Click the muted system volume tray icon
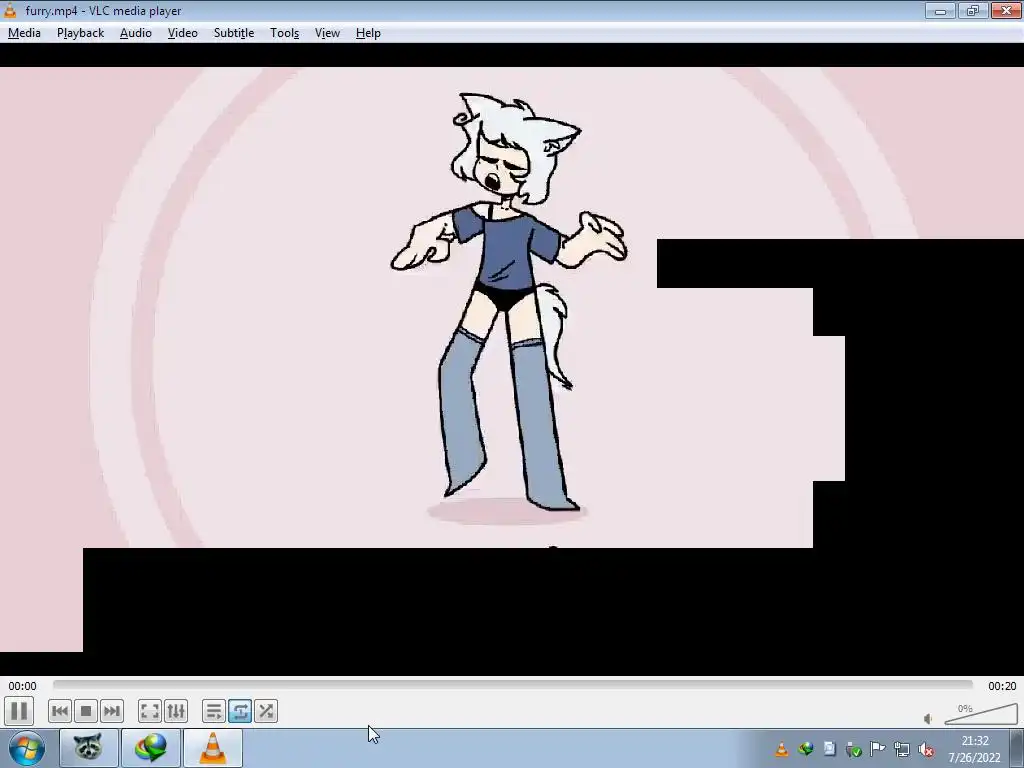Image resolution: width=1024 pixels, height=768 pixels. coord(926,749)
